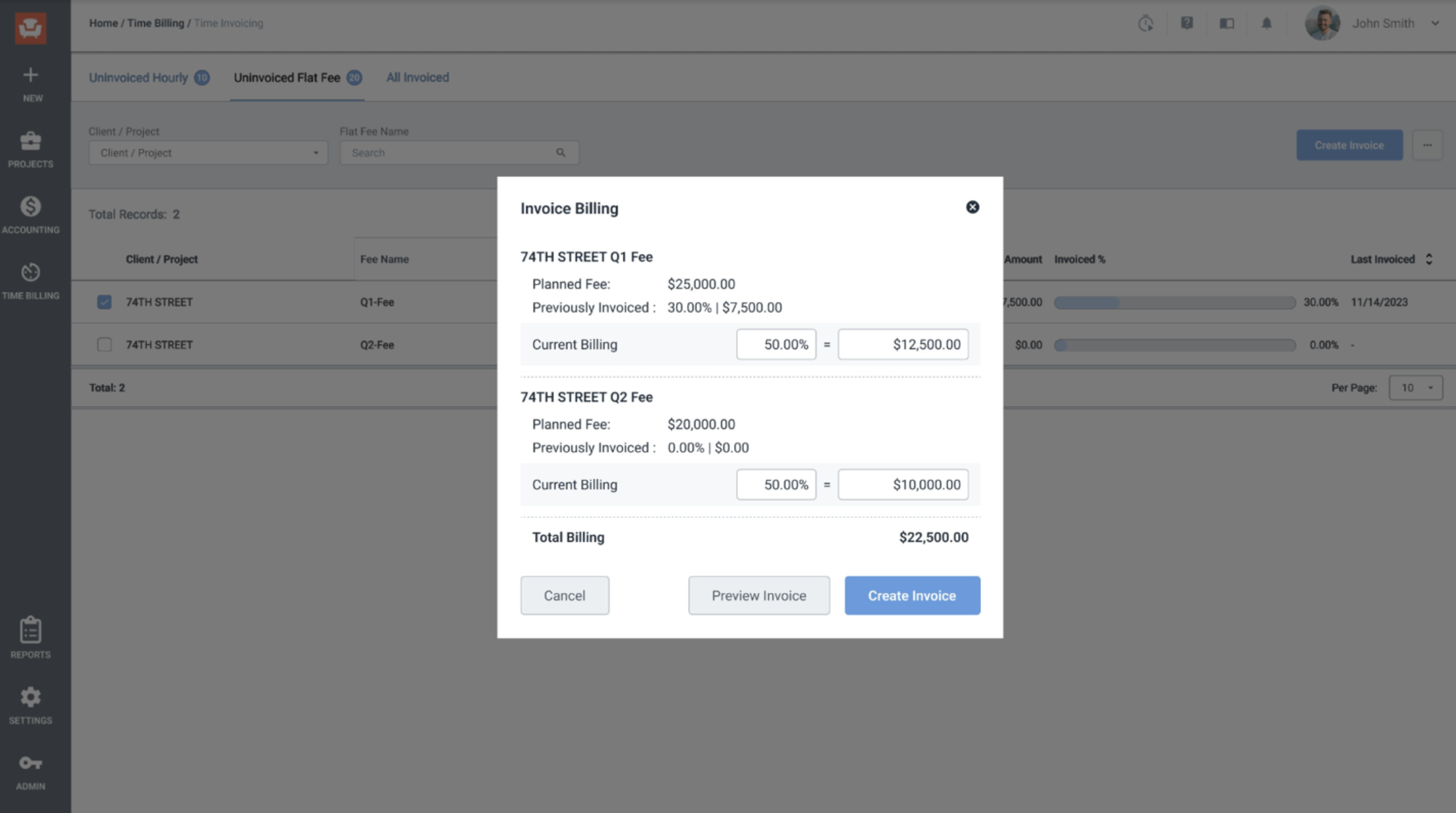Open the Projects briefcase icon in sidebar

(30, 142)
